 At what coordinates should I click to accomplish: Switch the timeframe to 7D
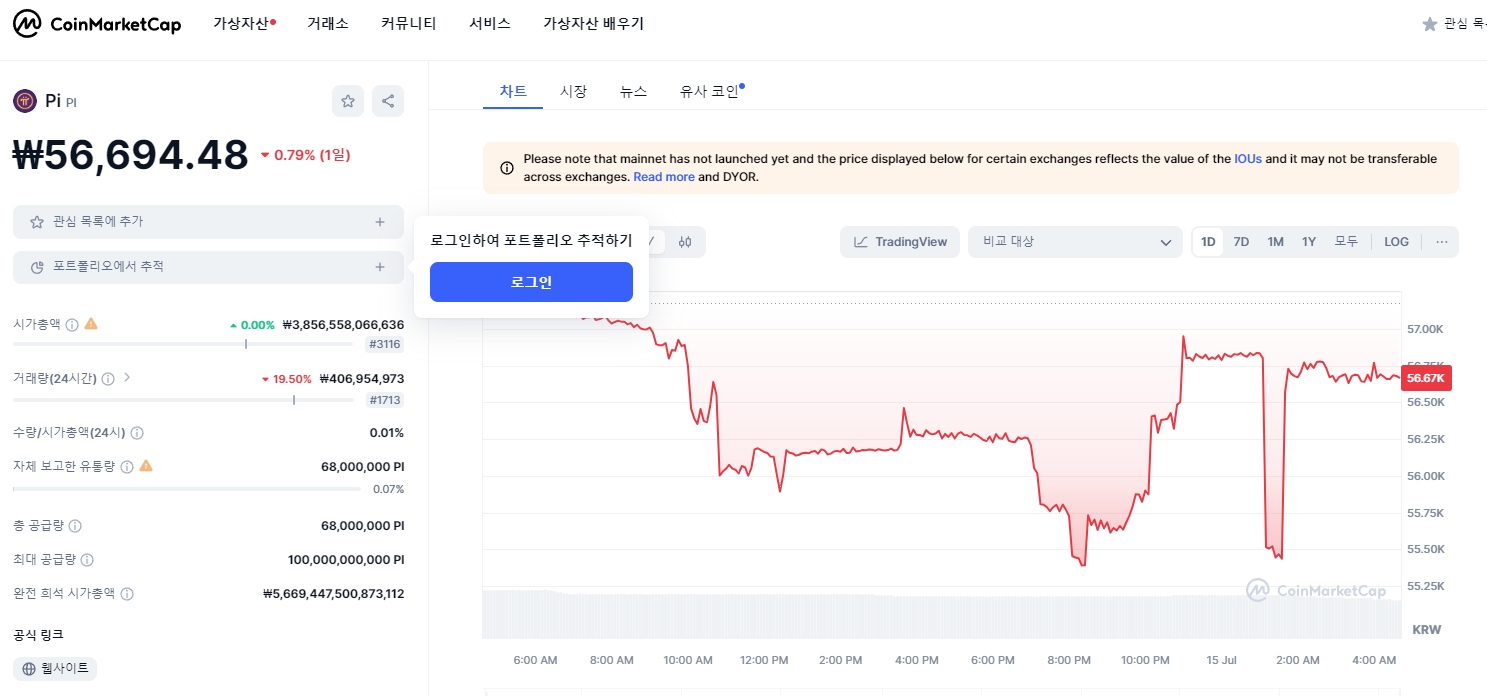[1241, 241]
